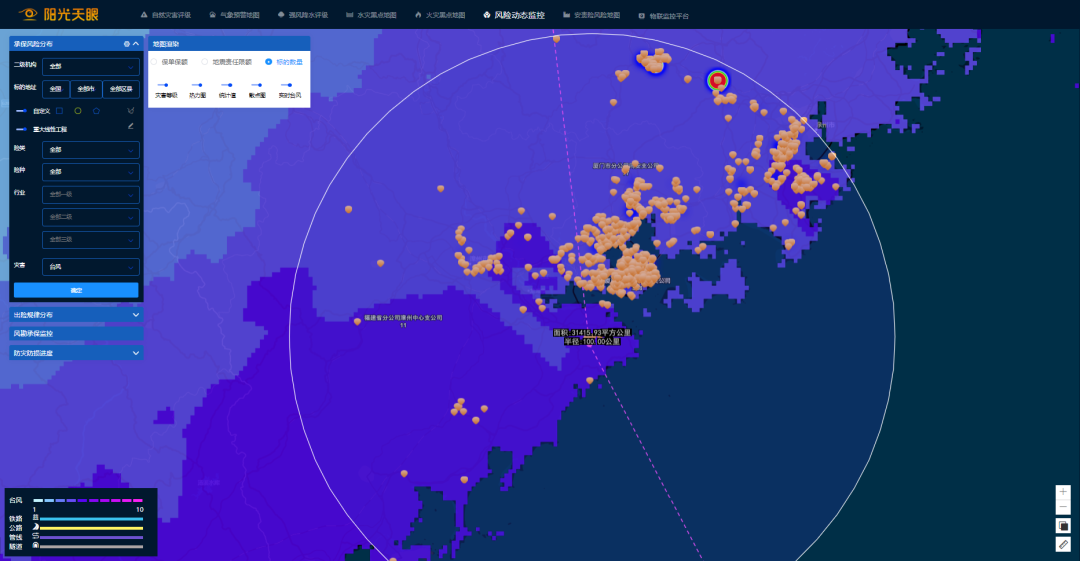Screen dimensions: 1080x561
Task: Click the 阳光天眼 logo
Action: pos(59,15)
